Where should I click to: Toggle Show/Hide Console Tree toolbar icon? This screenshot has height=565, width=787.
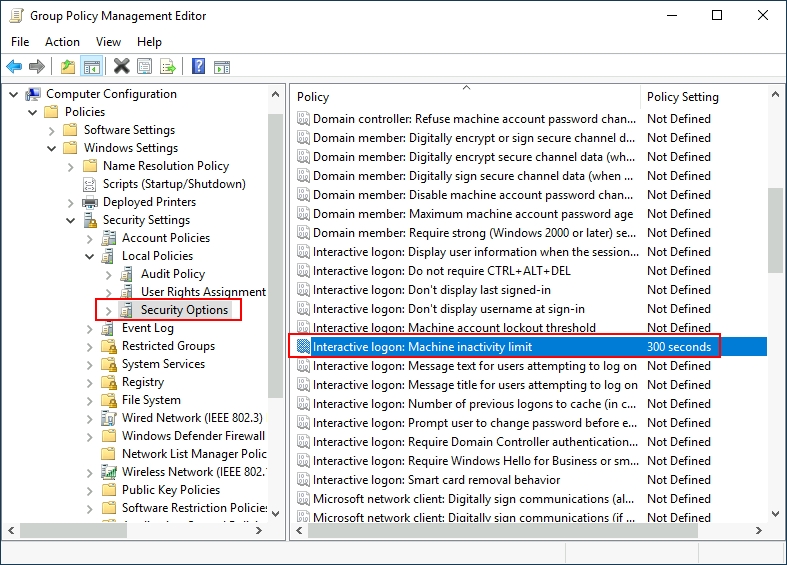91,67
